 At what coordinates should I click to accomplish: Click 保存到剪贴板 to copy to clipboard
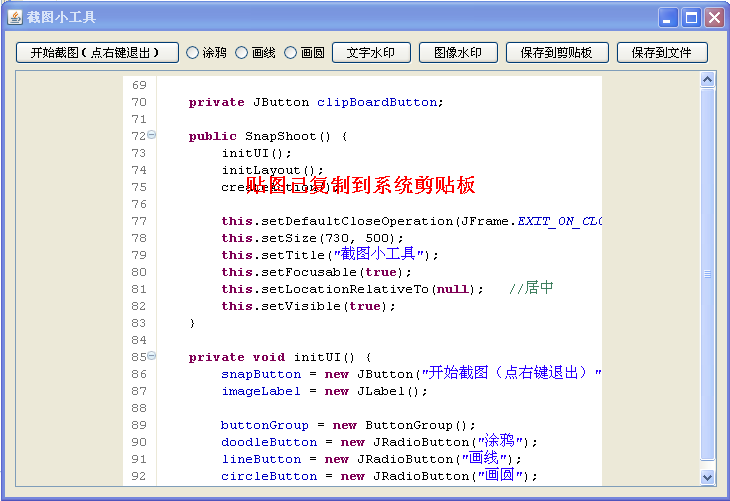[x=557, y=53]
